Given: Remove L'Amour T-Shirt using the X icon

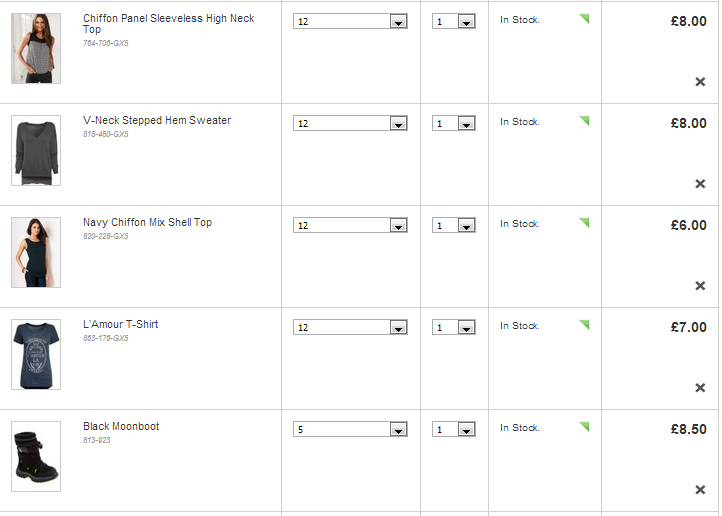Looking at the screenshot, I should click(700, 388).
